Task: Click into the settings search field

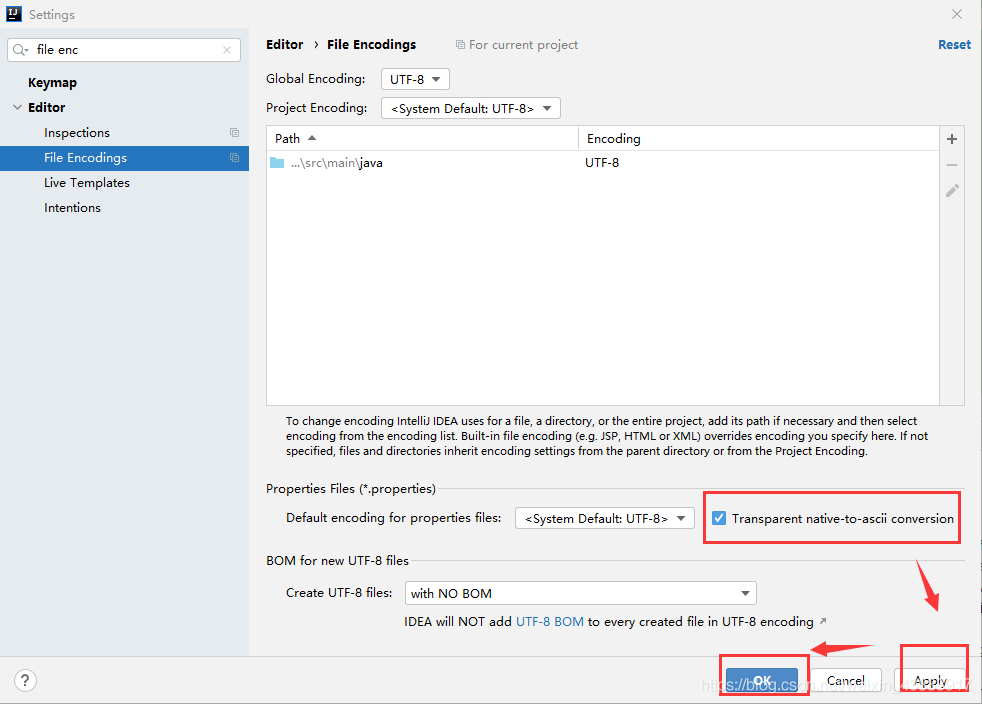Action: tap(124, 50)
